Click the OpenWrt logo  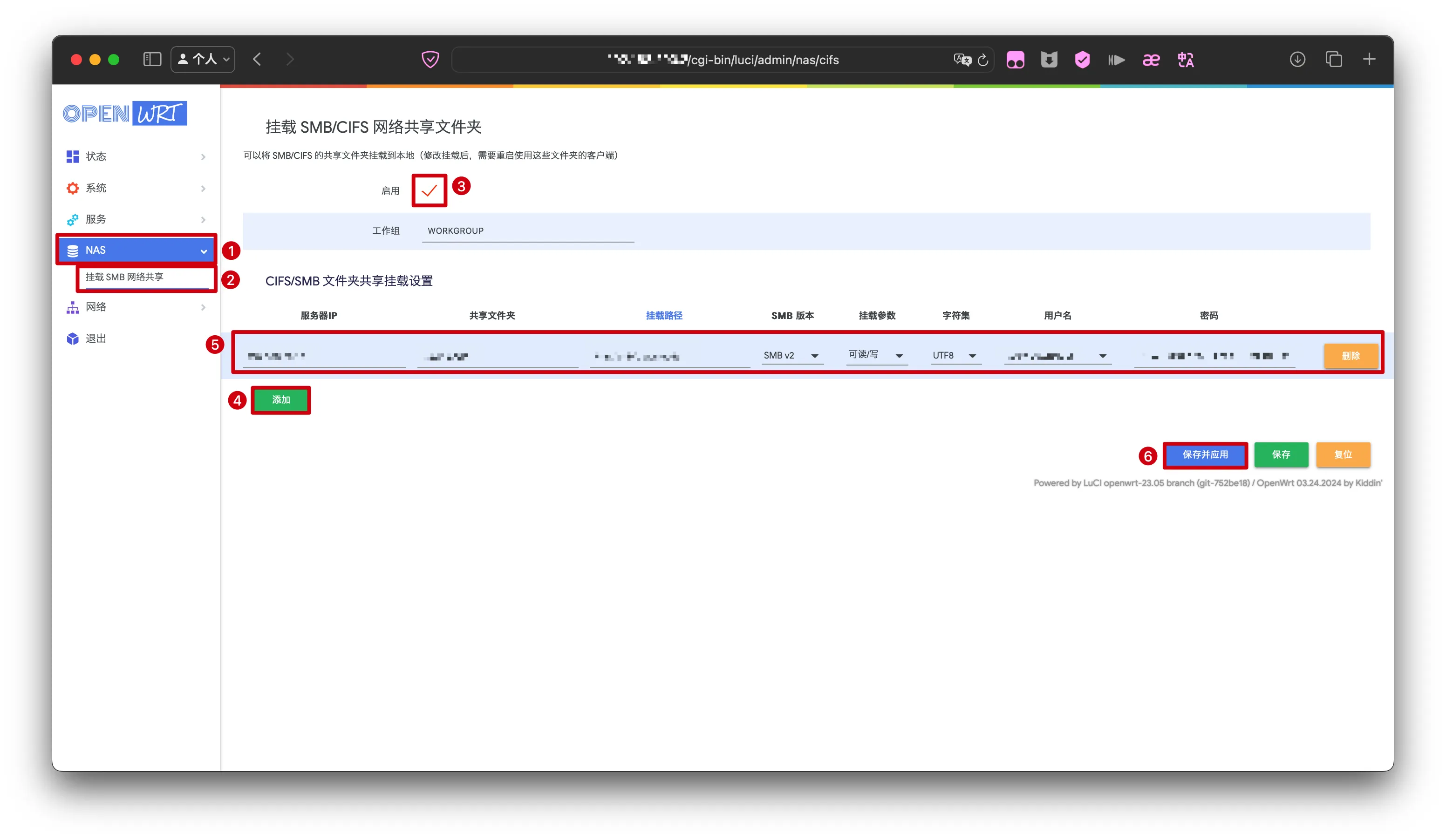124,113
